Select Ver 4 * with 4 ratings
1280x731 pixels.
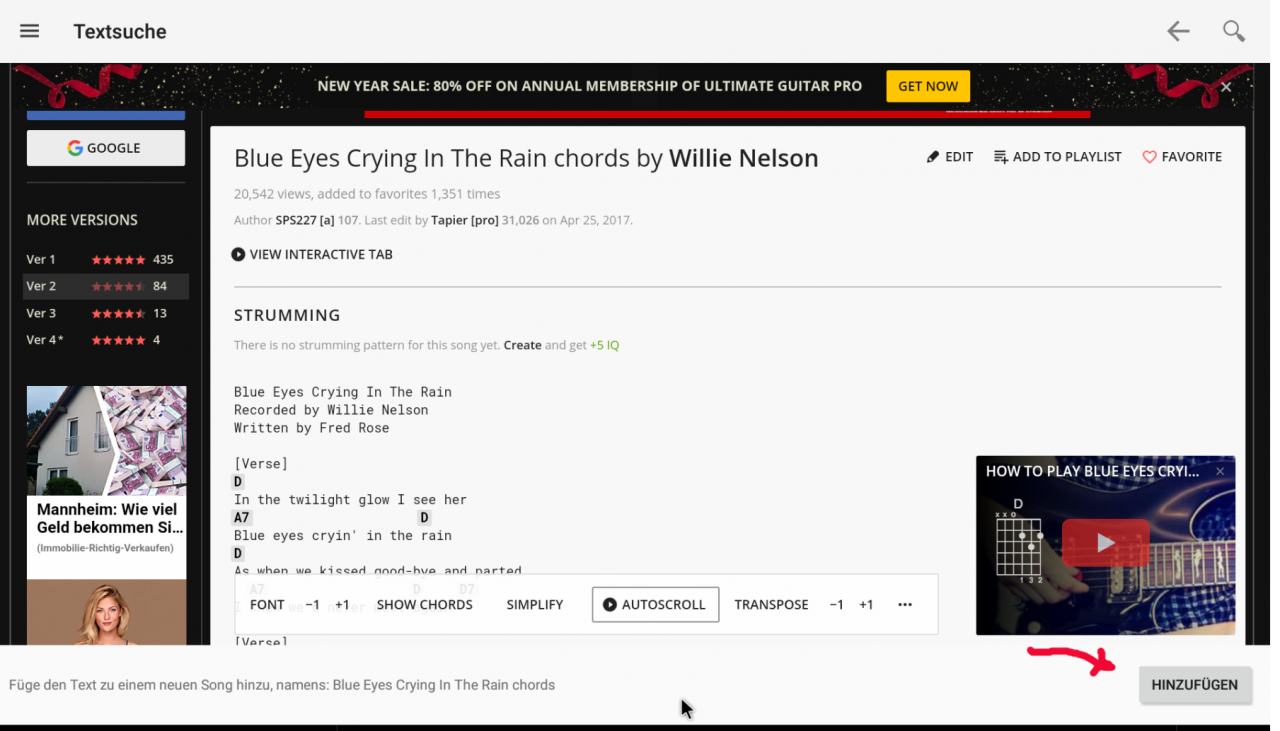click(x=106, y=340)
